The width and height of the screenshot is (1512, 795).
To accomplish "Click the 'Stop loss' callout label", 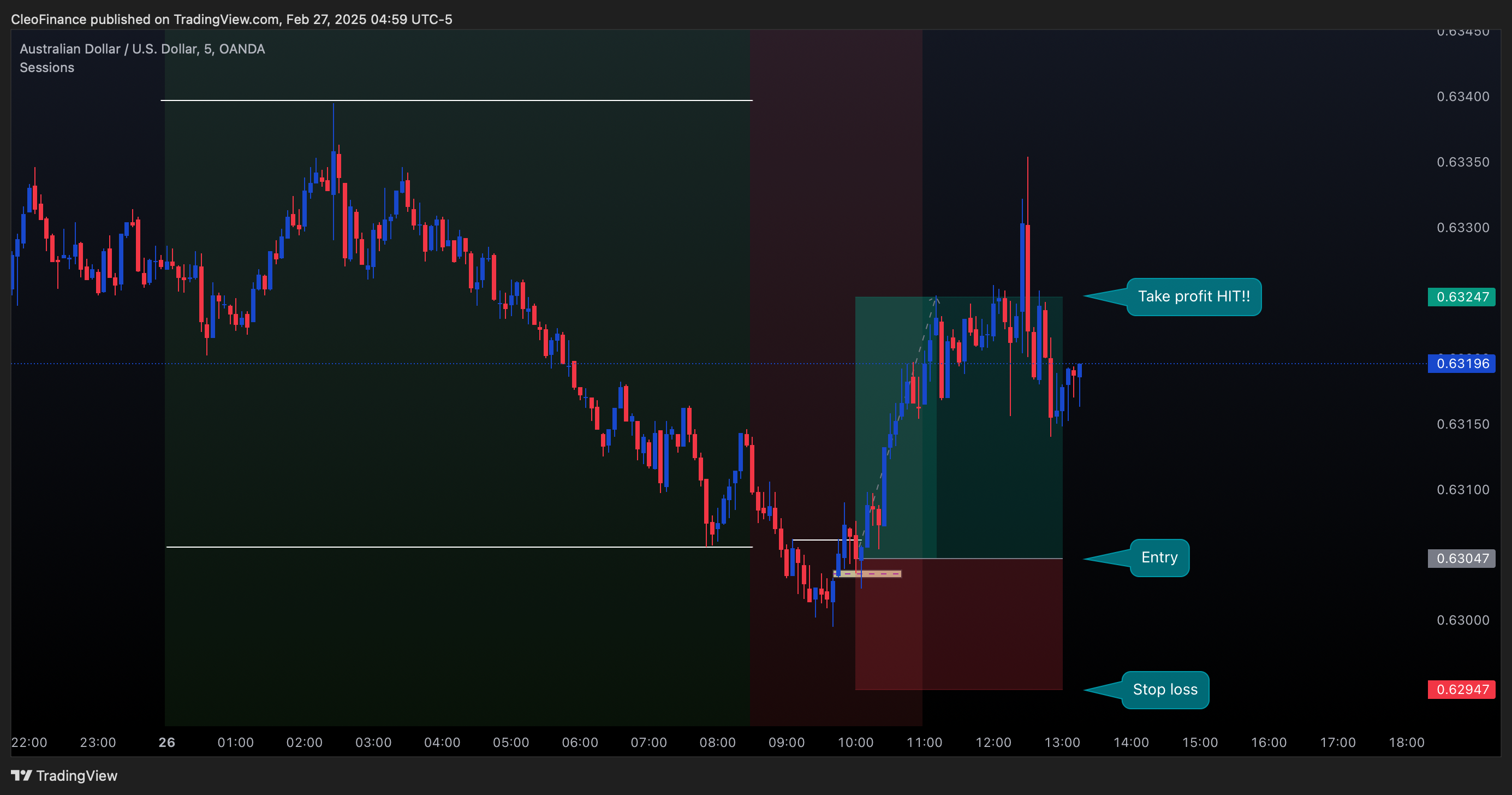I will [x=1165, y=689].
